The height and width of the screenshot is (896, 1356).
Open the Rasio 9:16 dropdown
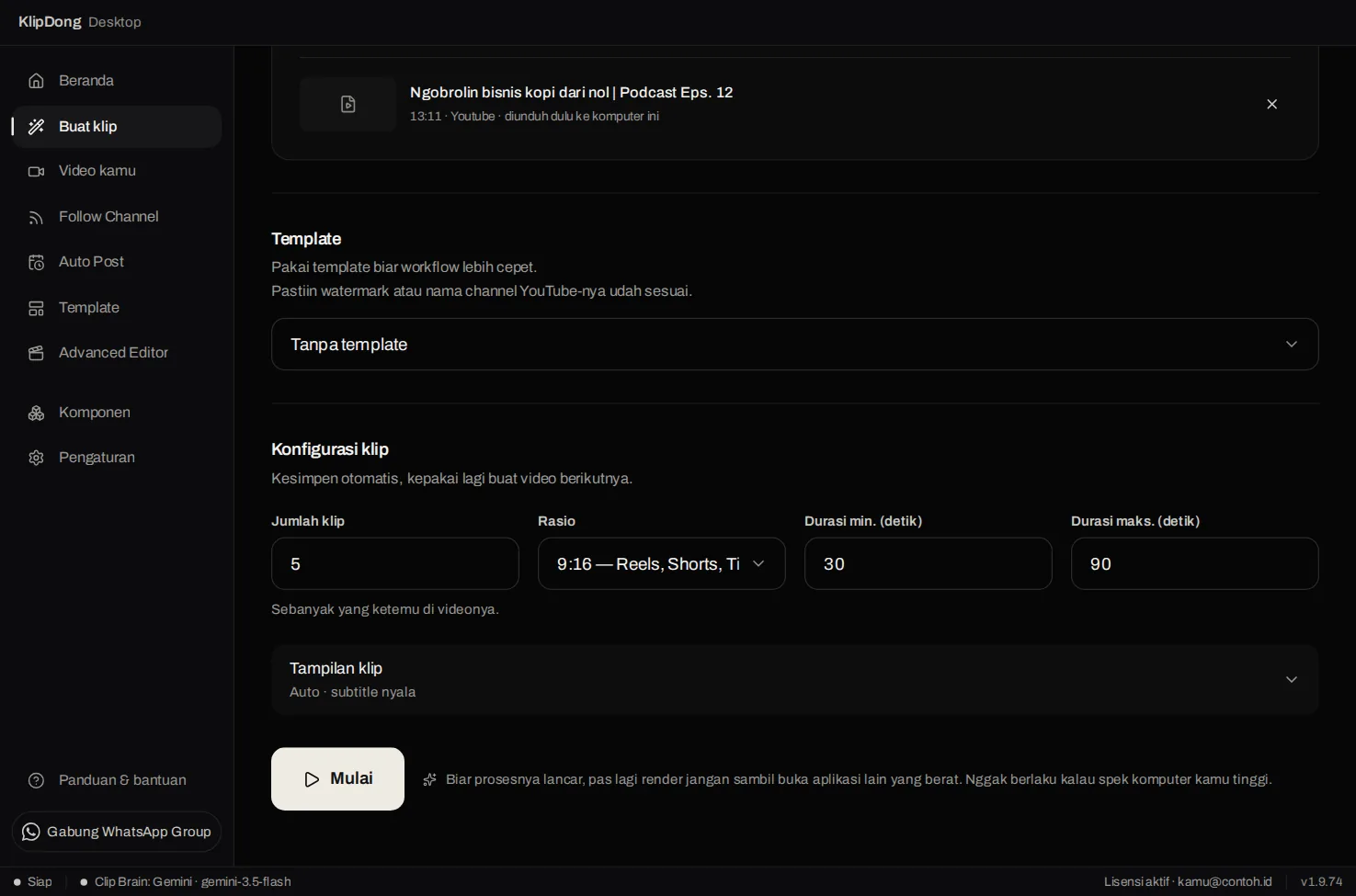click(x=662, y=563)
